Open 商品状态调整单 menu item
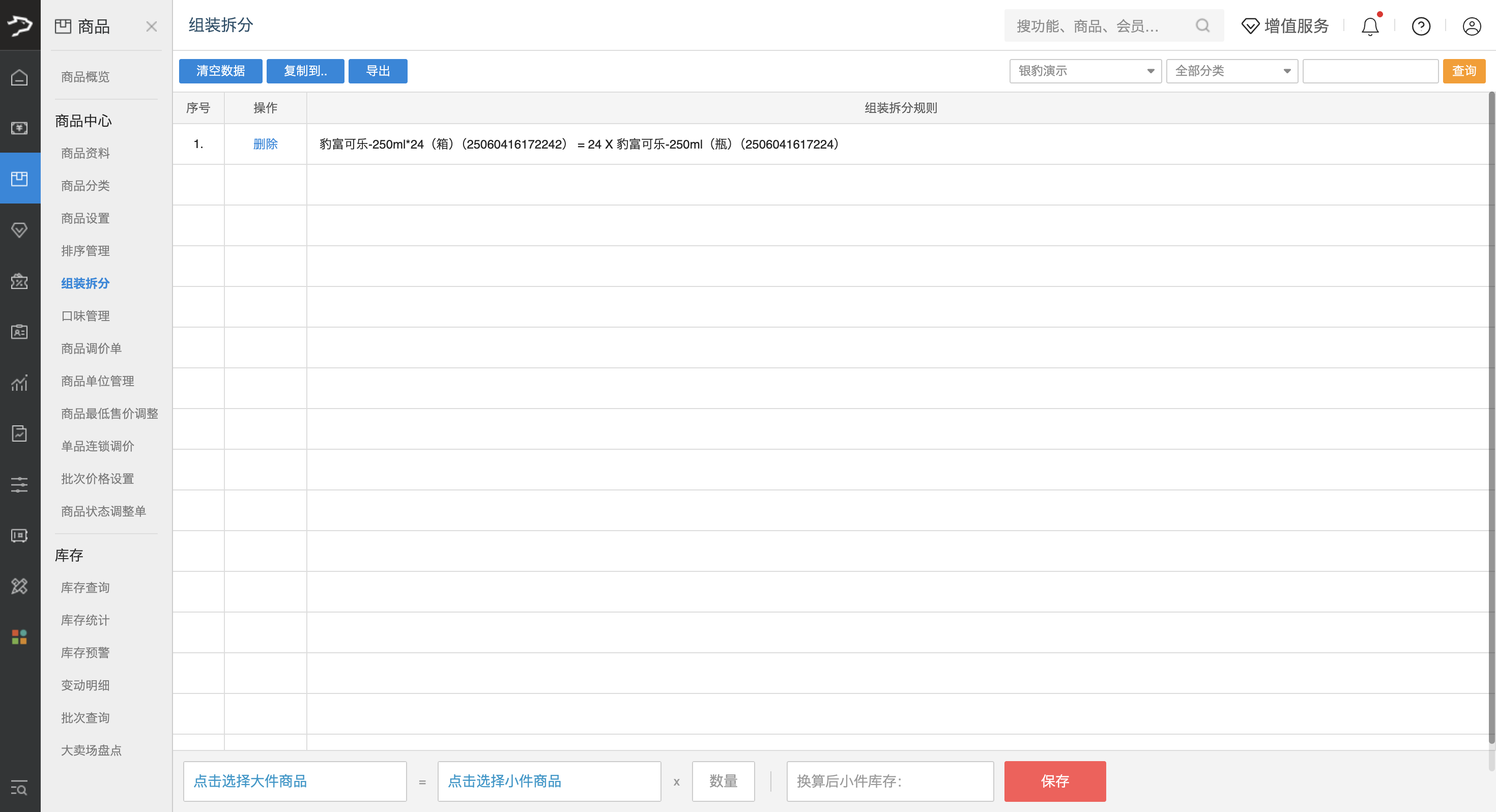The width and height of the screenshot is (1496, 812). coord(103,511)
